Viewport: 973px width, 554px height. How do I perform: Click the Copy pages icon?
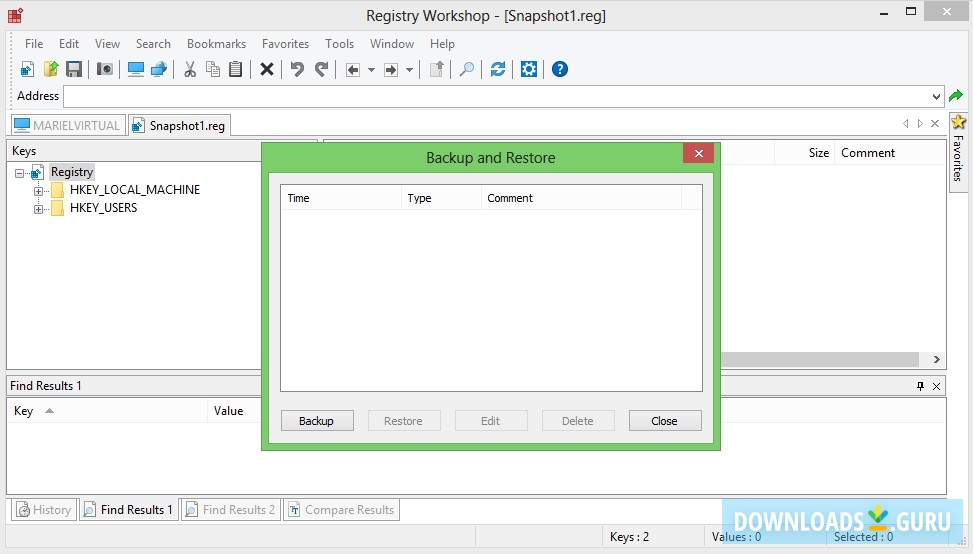213,69
